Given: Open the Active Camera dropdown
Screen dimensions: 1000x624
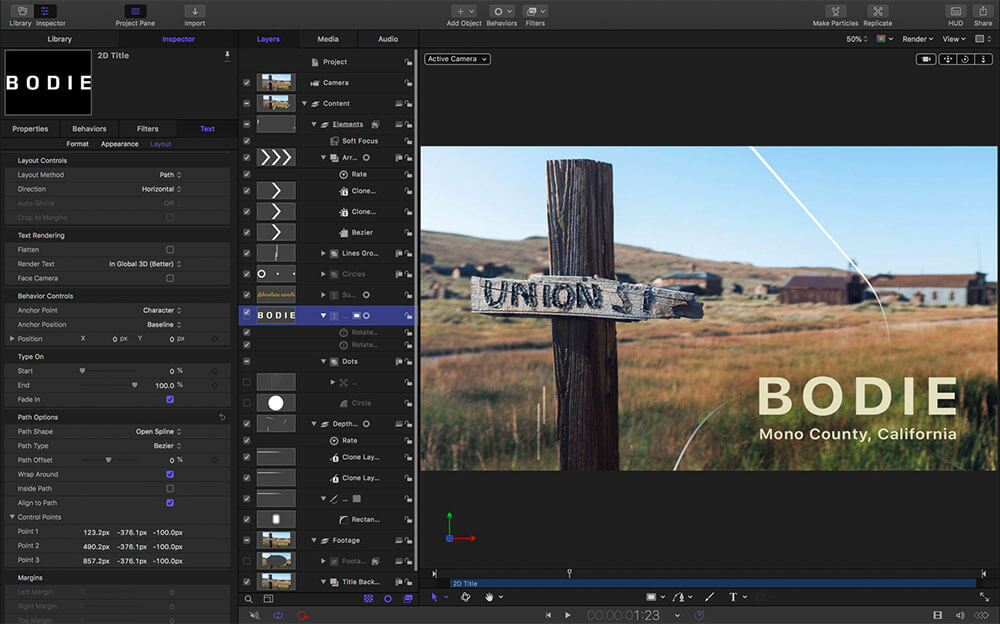Looking at the screenshot, I should click(x=457, y=59).
